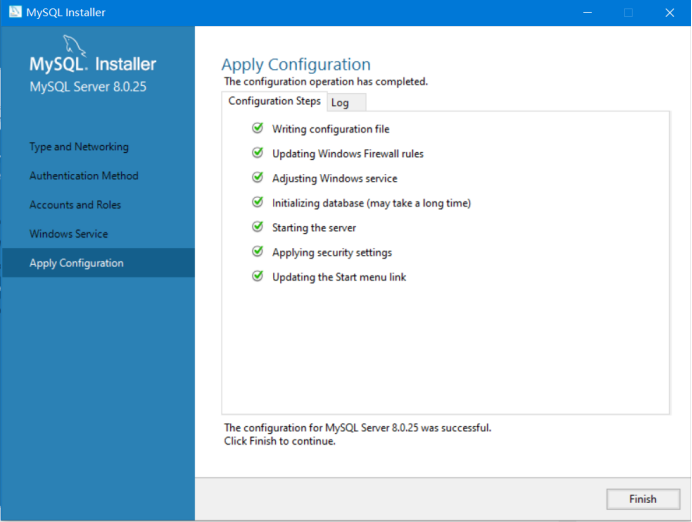Viewport: 692px width, 522px height.
Task: Open the Authentication Method step
Action: point(84,176)
